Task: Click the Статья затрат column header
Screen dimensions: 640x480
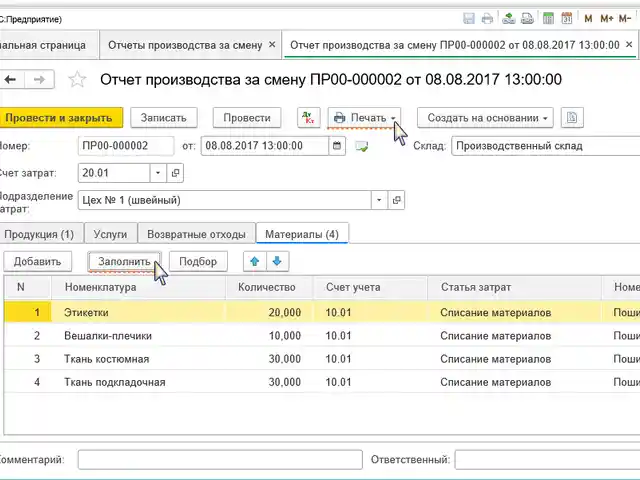Action: [514, 287]
